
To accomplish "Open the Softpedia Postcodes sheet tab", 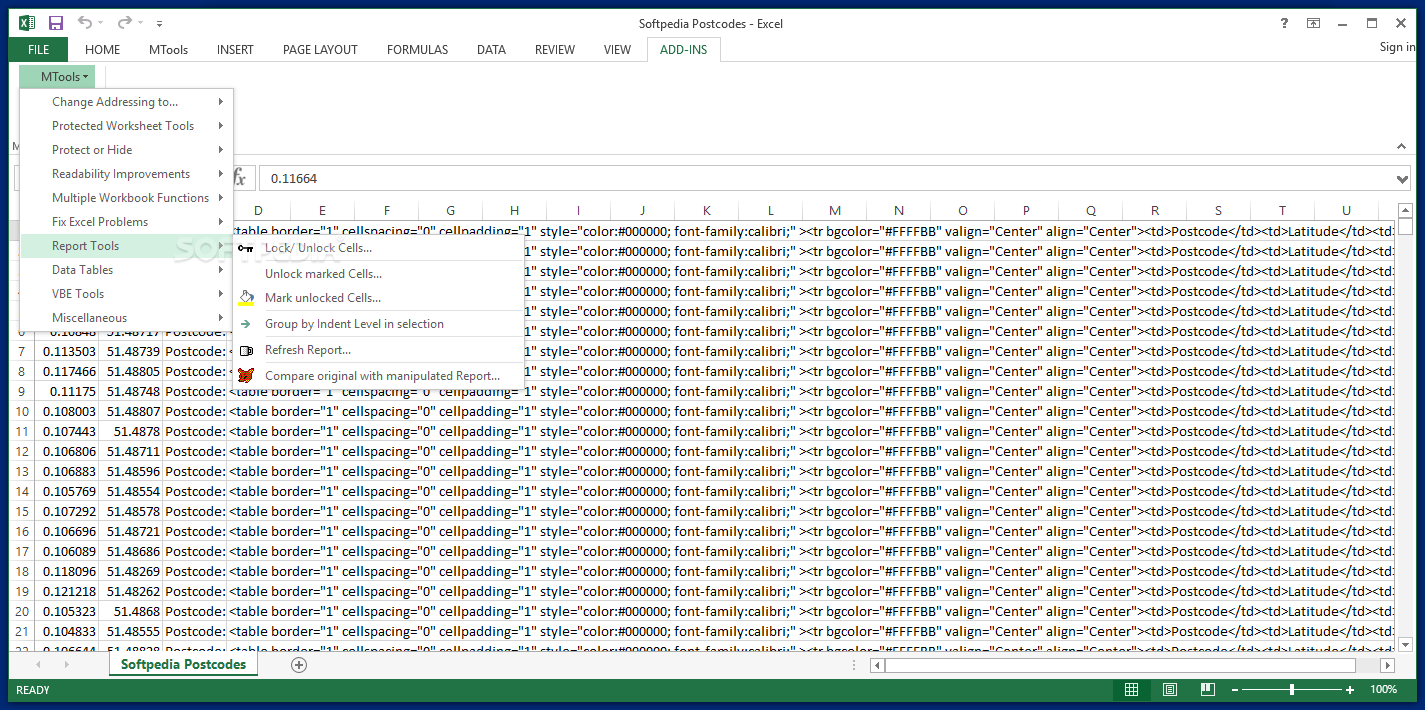I will (x=183, y=664).
